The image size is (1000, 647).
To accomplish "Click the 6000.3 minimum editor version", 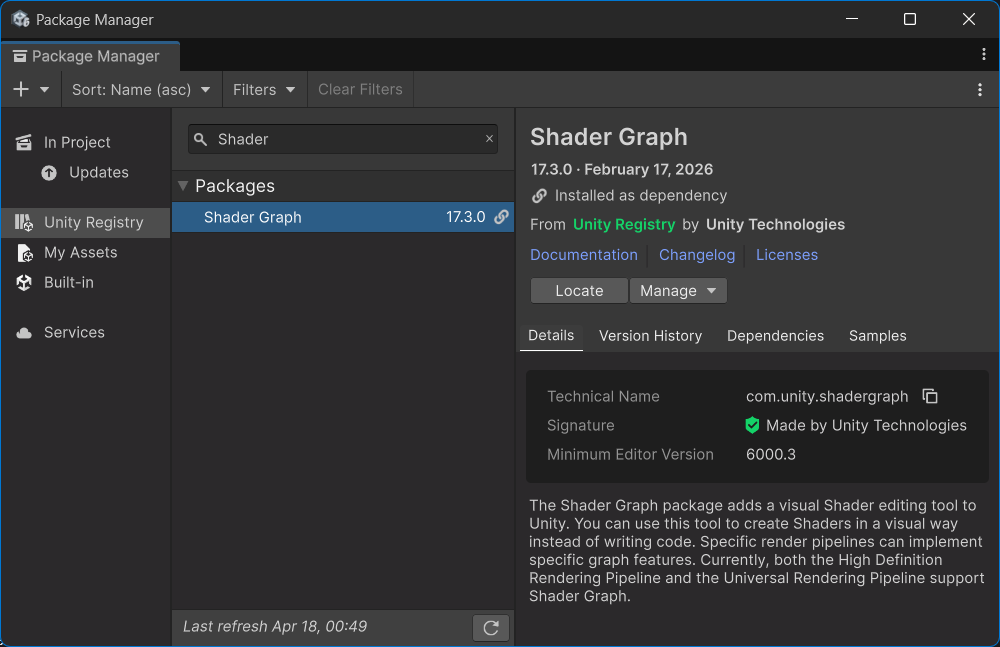I will [x=770, y=454].
